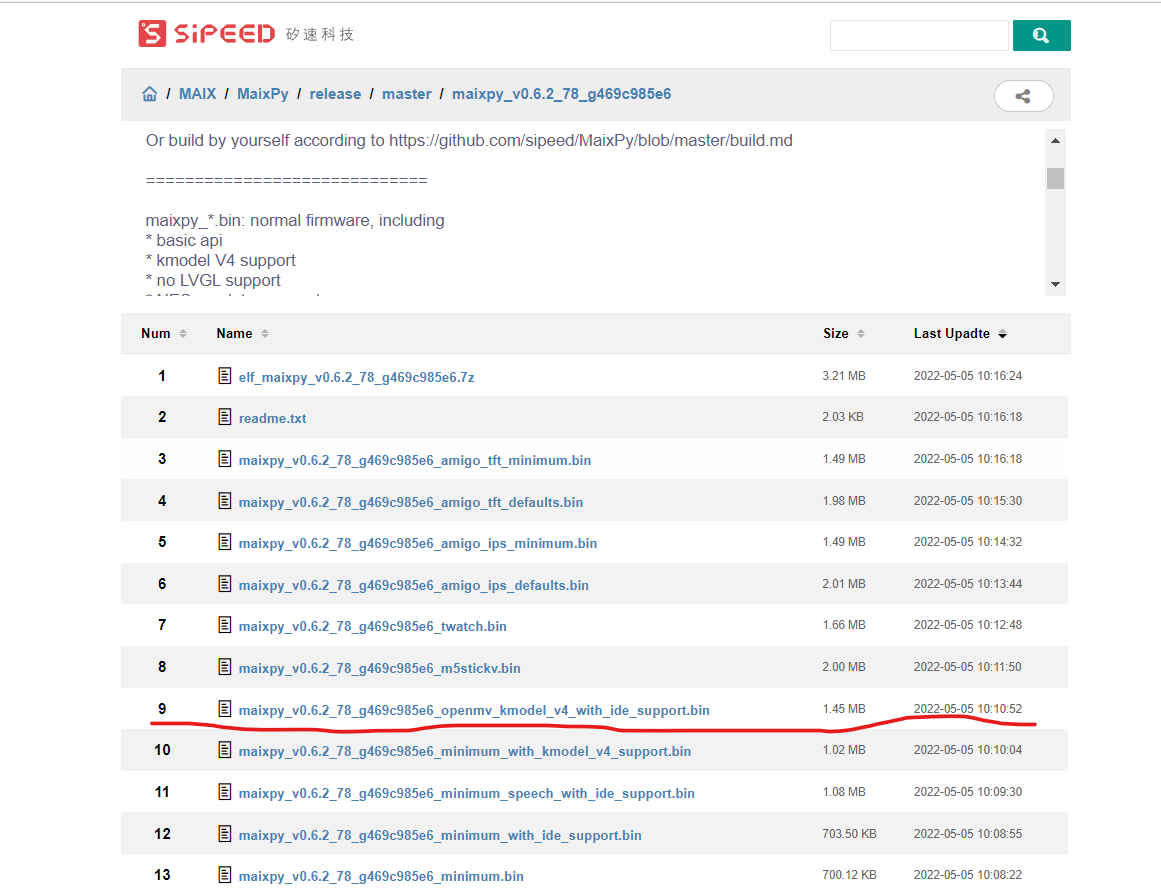Click size value 1.02 MB
Viewport: 1161px width, 890px height.
tap(844, 750)
